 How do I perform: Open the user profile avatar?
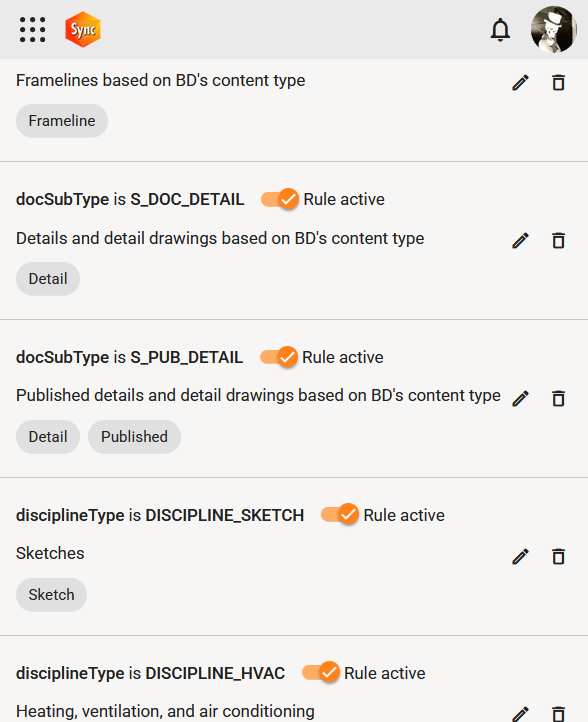[x=553, y=29]
